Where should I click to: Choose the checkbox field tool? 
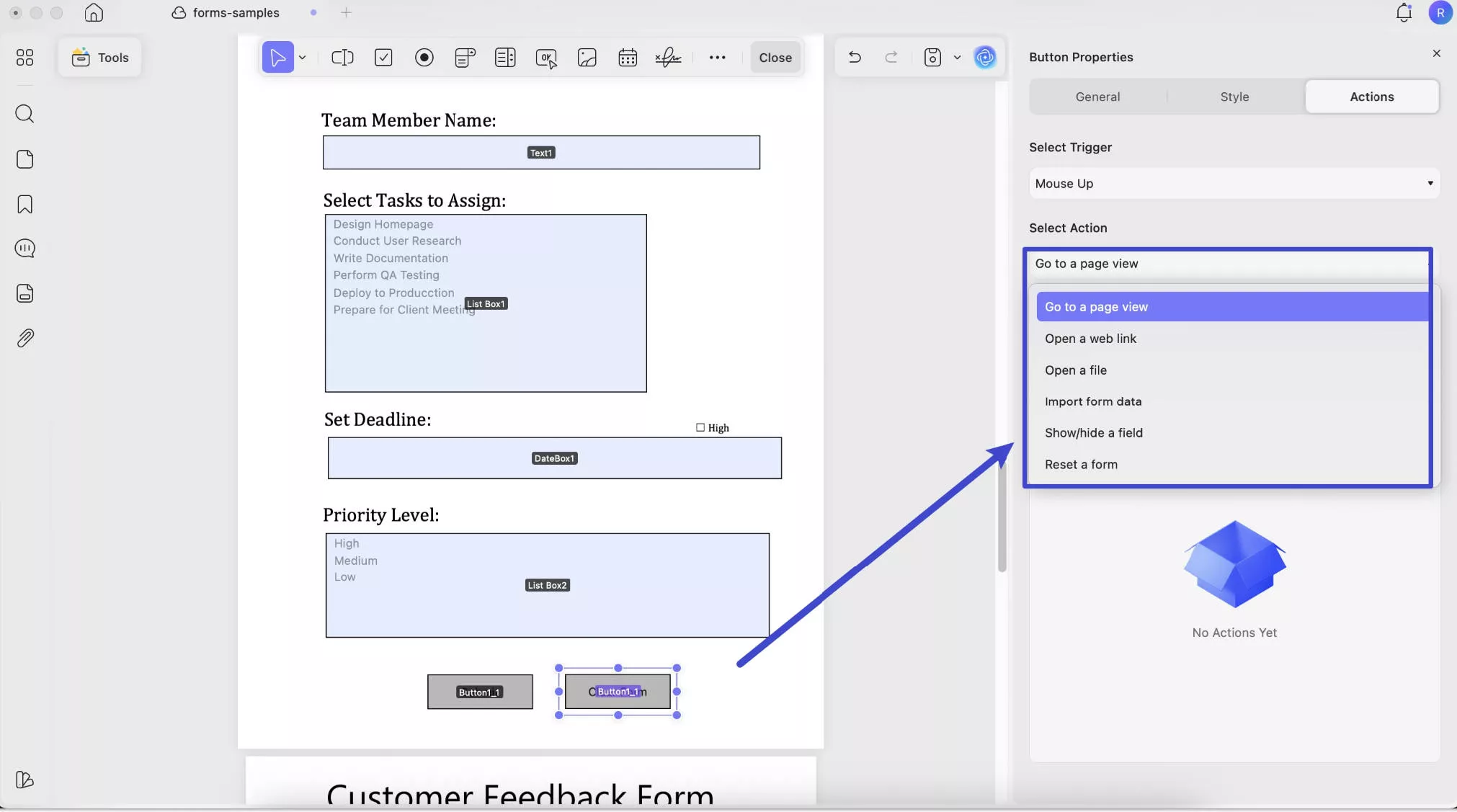pos(383,58)
